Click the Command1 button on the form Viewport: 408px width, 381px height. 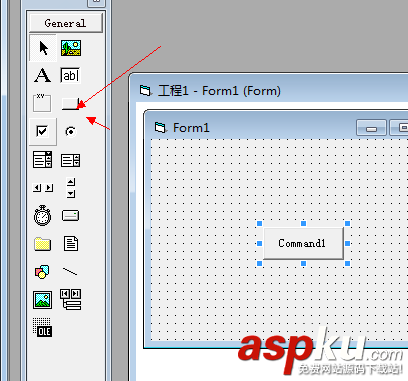pyautogui.click(x=303, y=243)
